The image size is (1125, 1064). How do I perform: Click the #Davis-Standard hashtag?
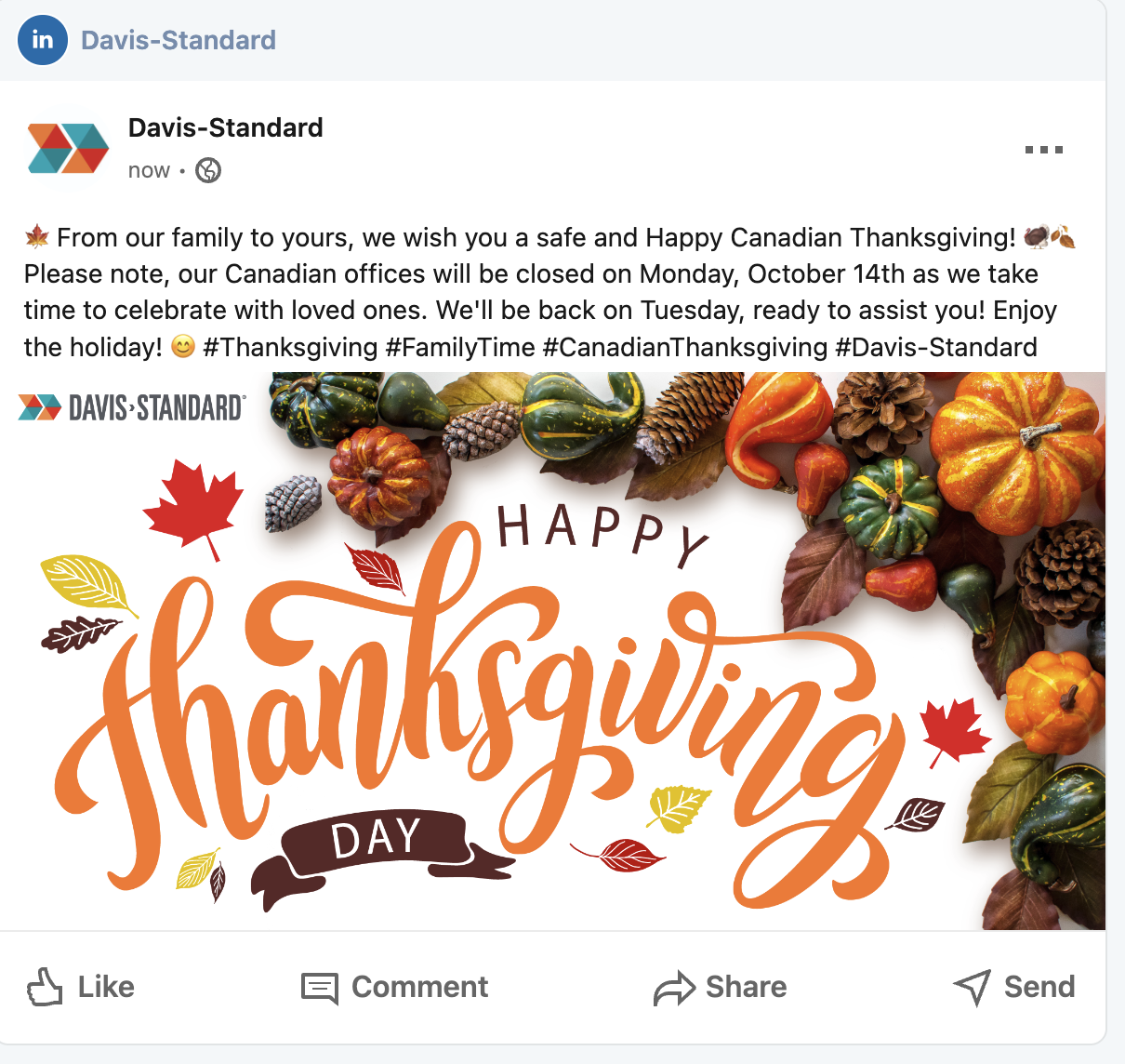(x=936, y=347)
